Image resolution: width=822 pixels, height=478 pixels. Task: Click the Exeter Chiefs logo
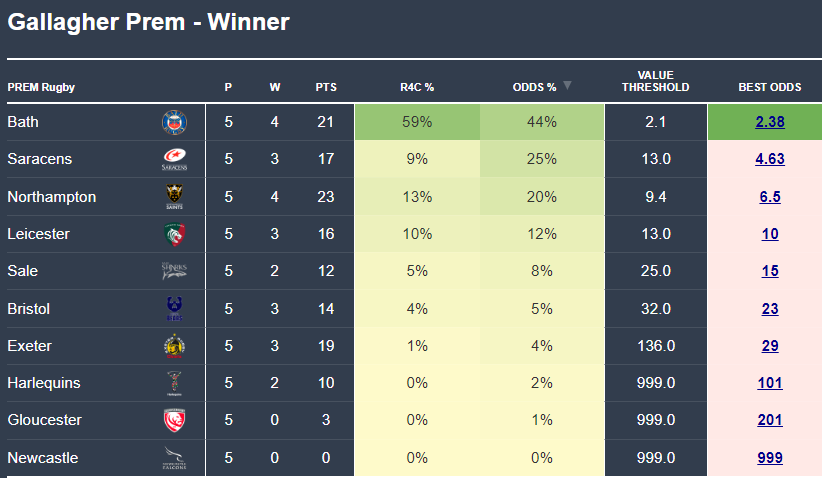click(x=174, y=346)
